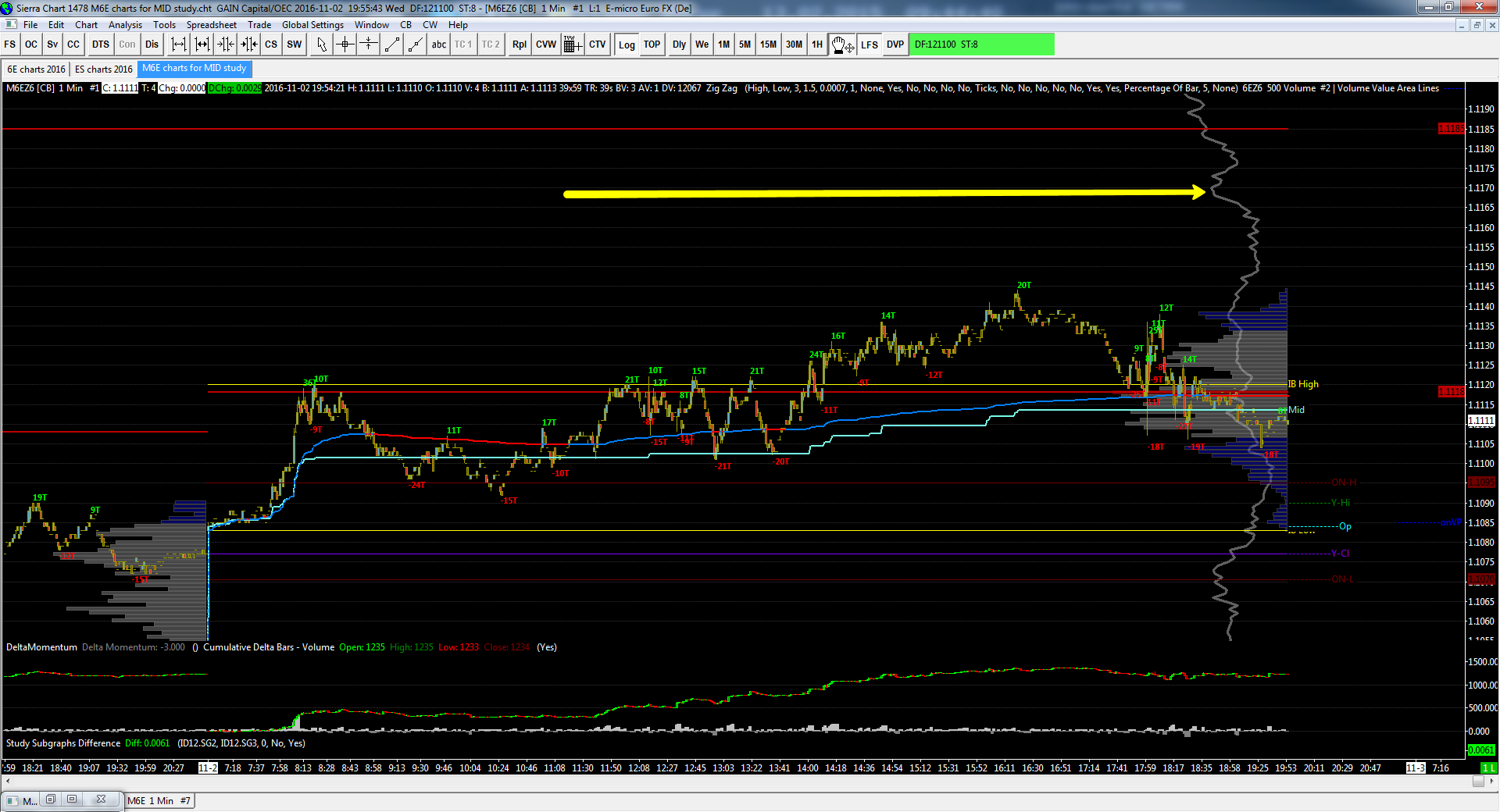Switch chart to We weekly timeframe
1500x812 pixels.
[x=702, y=45]
